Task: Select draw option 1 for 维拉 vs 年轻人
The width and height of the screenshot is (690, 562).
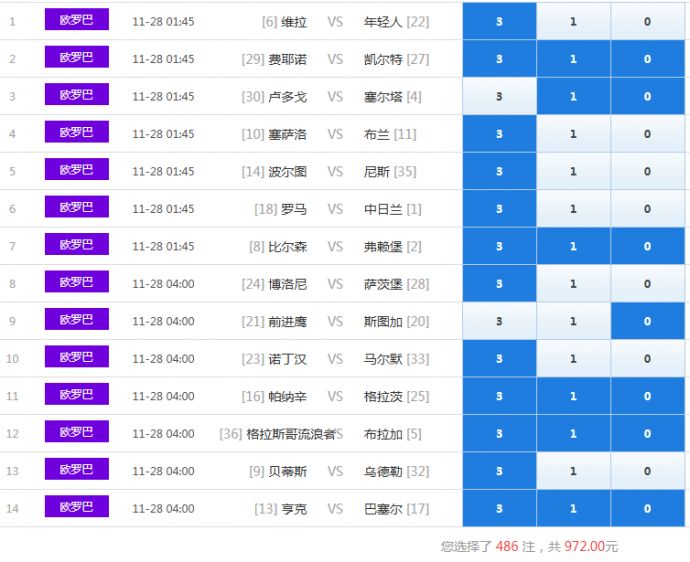Action: coord(573,22)
